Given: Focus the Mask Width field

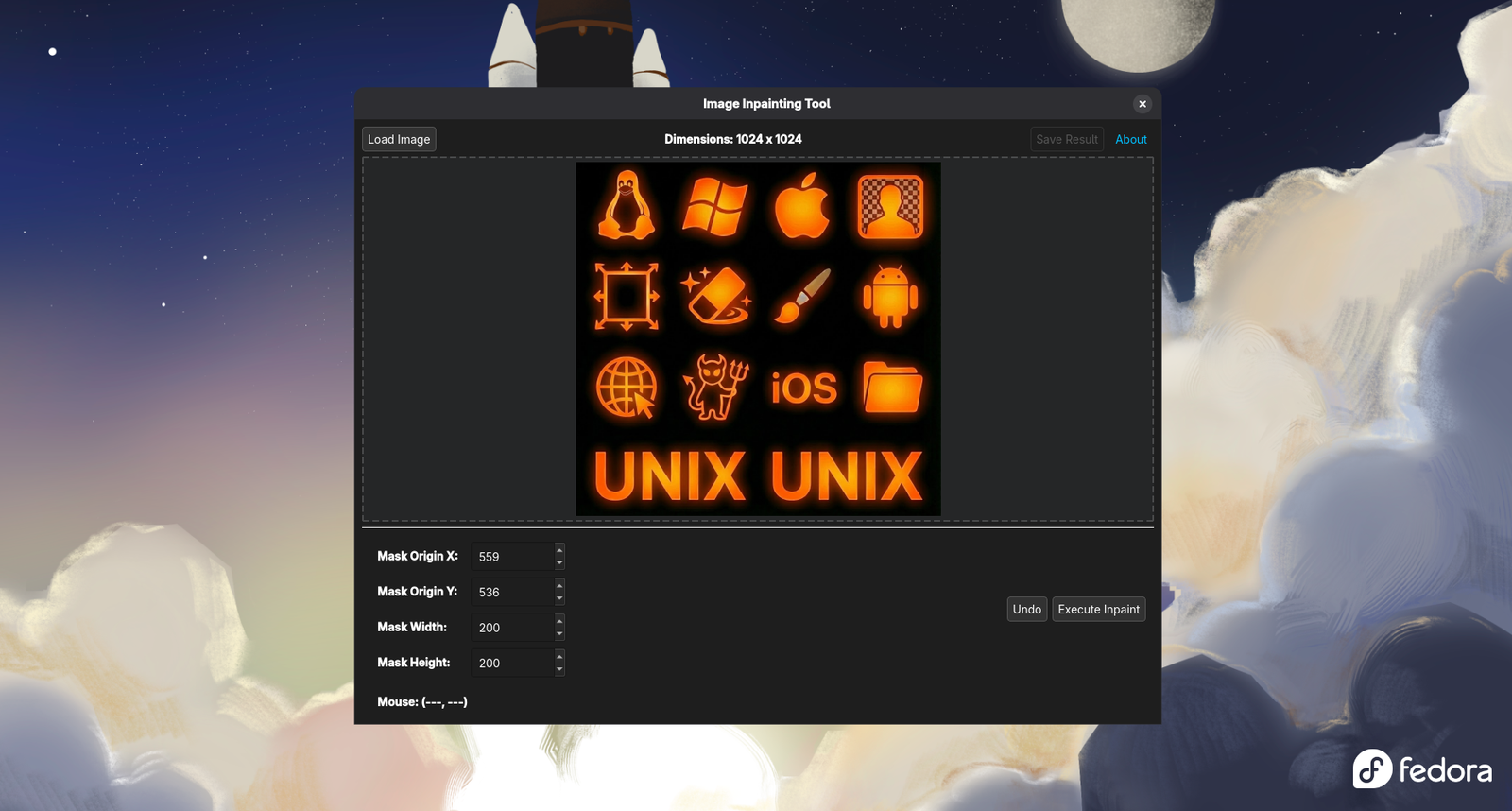Looking at the screenshot, I should click(513, 628).
